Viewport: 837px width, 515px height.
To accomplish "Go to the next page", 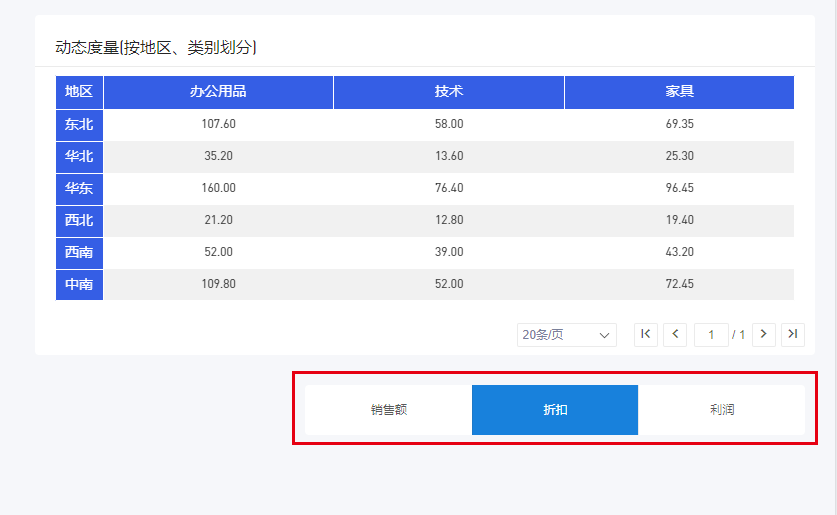I will [x=764, y=334].
